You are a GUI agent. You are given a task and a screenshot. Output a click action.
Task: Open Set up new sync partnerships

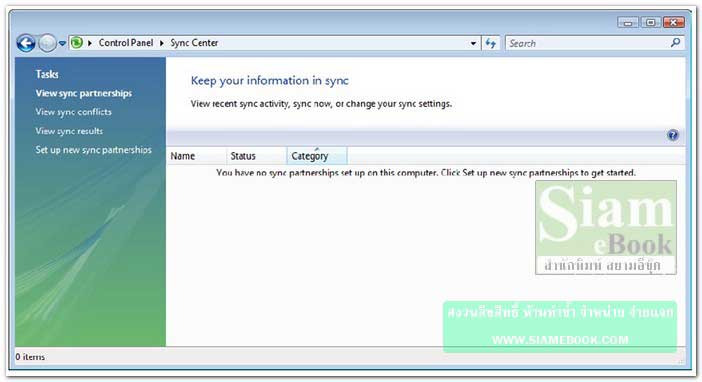click(x=94, y=150)
